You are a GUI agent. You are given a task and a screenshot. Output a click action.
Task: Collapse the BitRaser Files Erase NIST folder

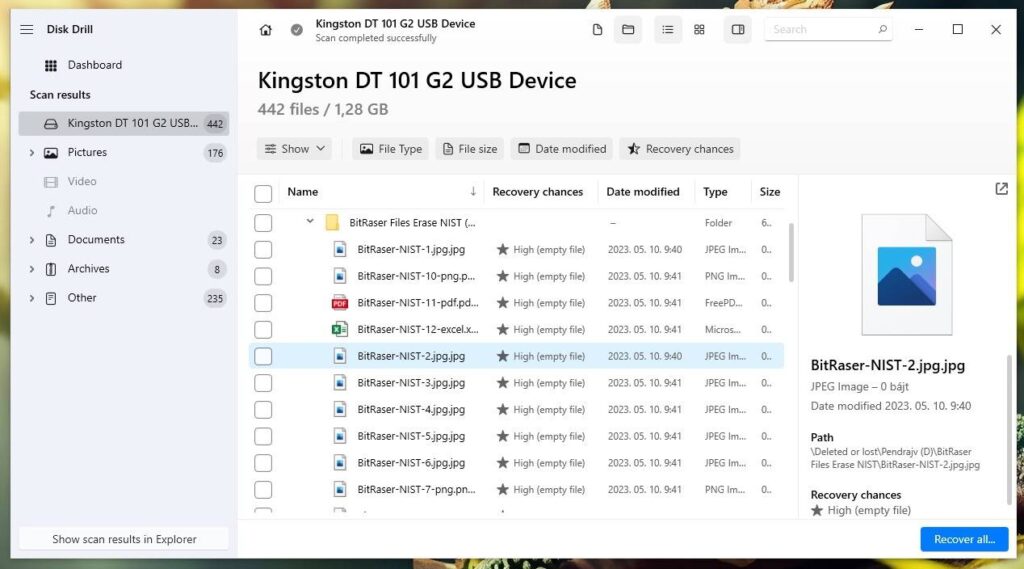tap(310, 221)
